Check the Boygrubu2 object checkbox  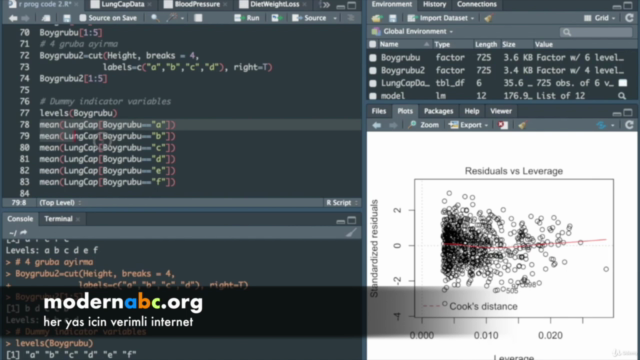[373, 70]
